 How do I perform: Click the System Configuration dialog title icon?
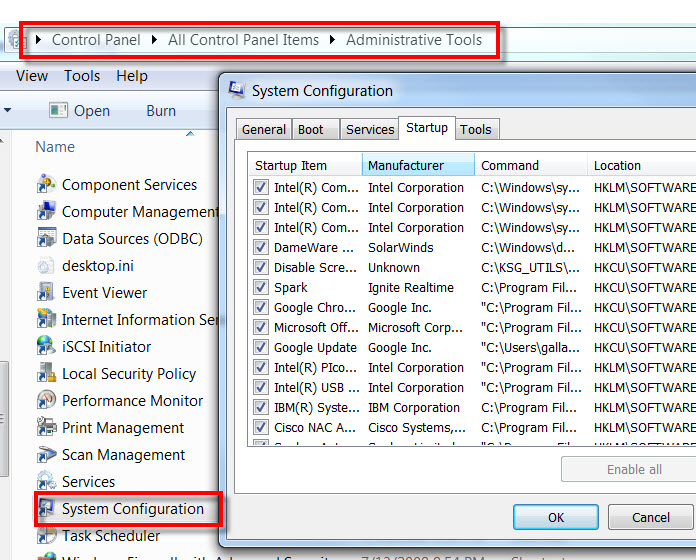click(x=237, y=90)
